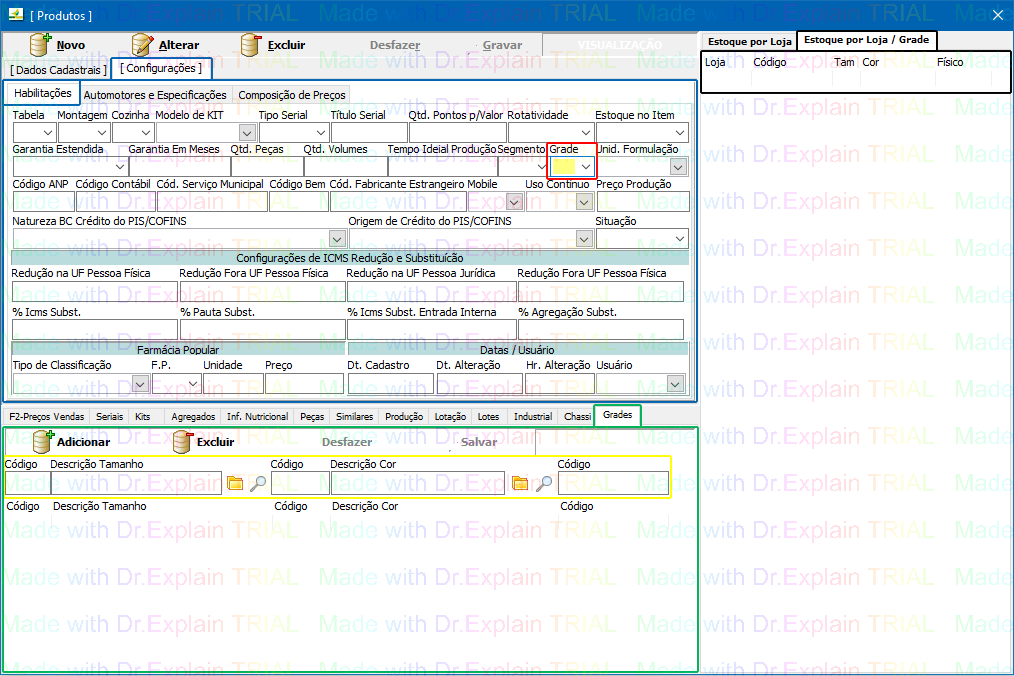Focus the Qtd. Pontos p/Valor field
The image size is (1014, 676).
click(457, 133)
